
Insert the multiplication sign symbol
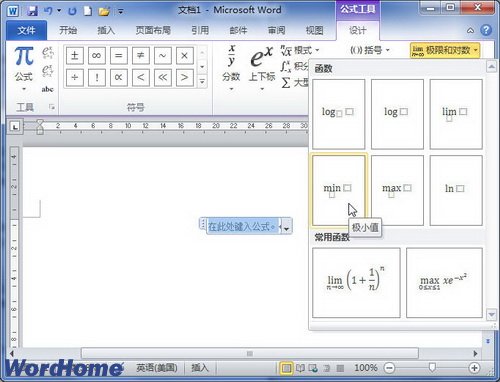[x=184, y=55]
